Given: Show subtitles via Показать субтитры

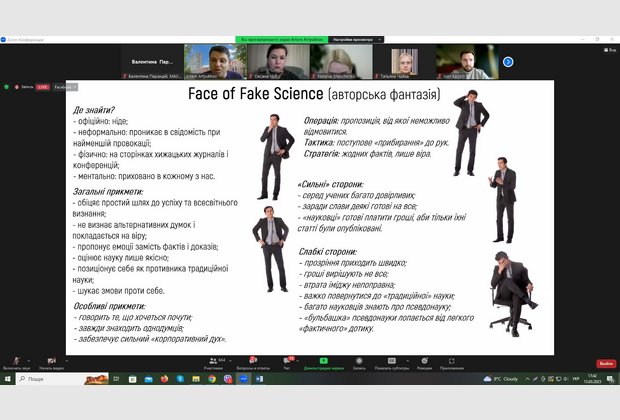Looking at the screenshot, I should (x=391, y=363).
